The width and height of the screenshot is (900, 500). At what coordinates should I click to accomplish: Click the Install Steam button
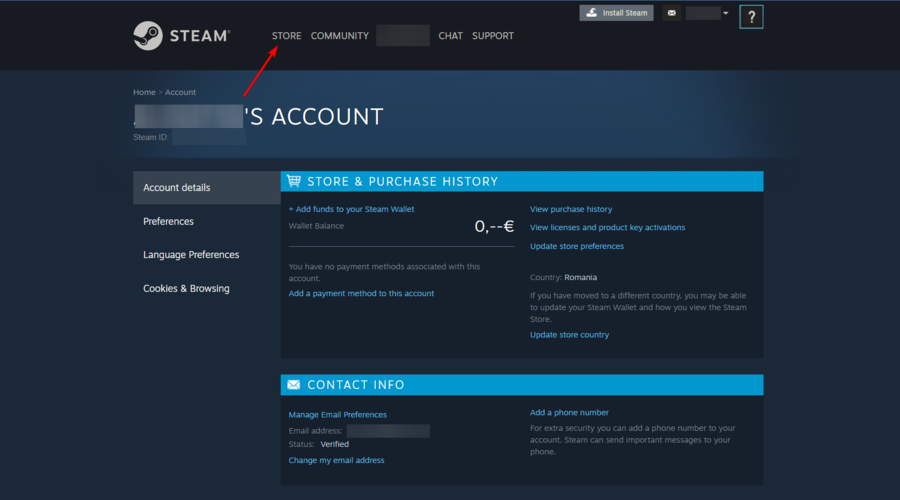point(616,13)
